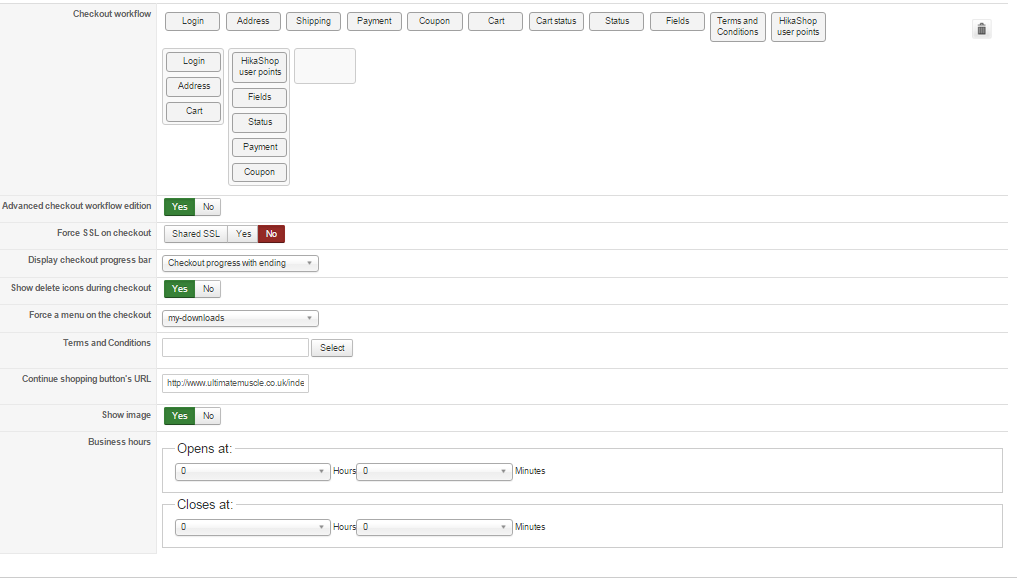Click Status in the second step column

click(x=259, y=123)
